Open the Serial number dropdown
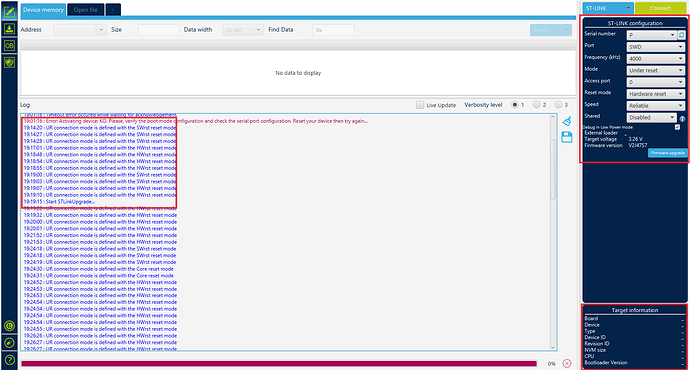The width and height of the screenshot is (690, 370). point(652,35)
